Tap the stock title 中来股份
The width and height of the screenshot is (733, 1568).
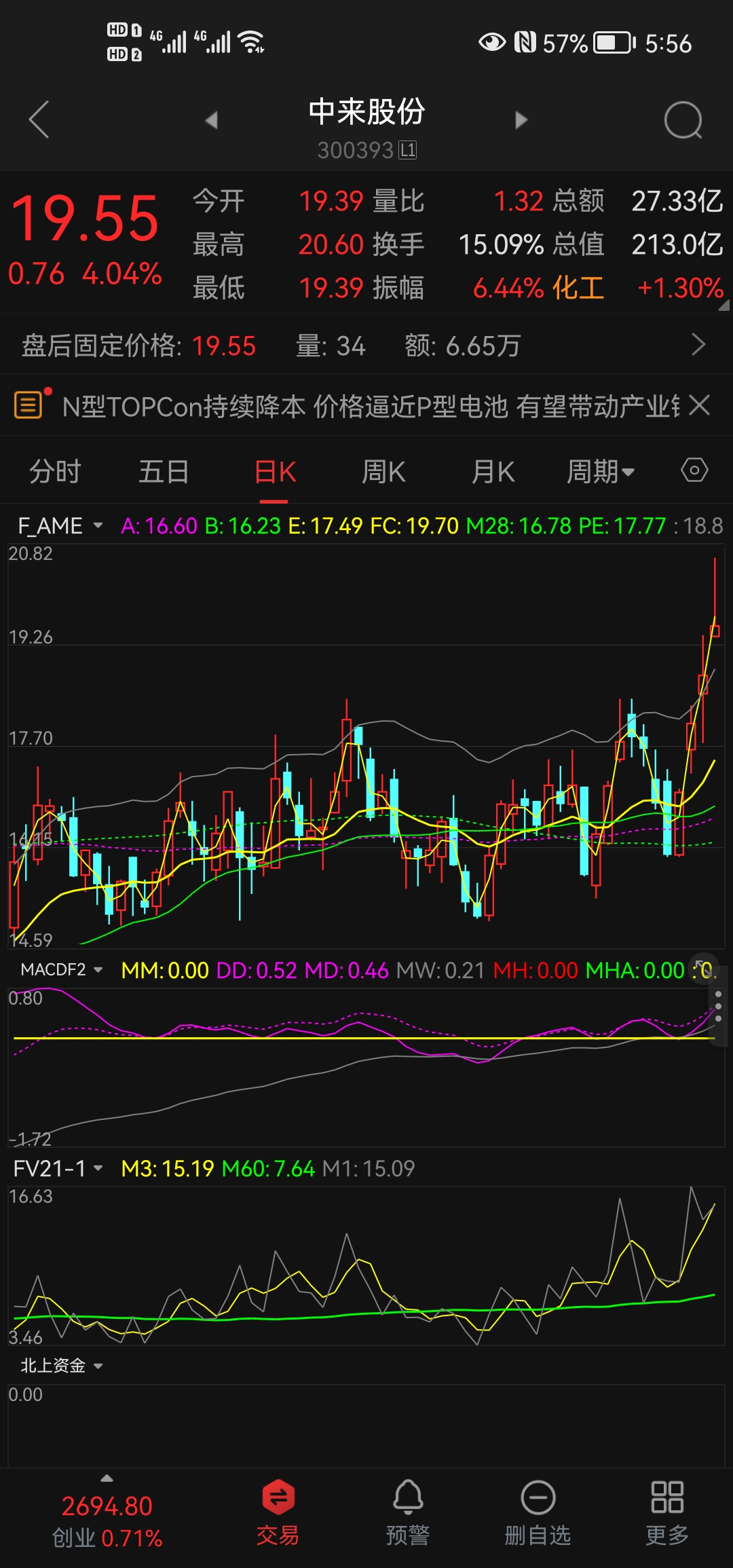pos(366,111)
